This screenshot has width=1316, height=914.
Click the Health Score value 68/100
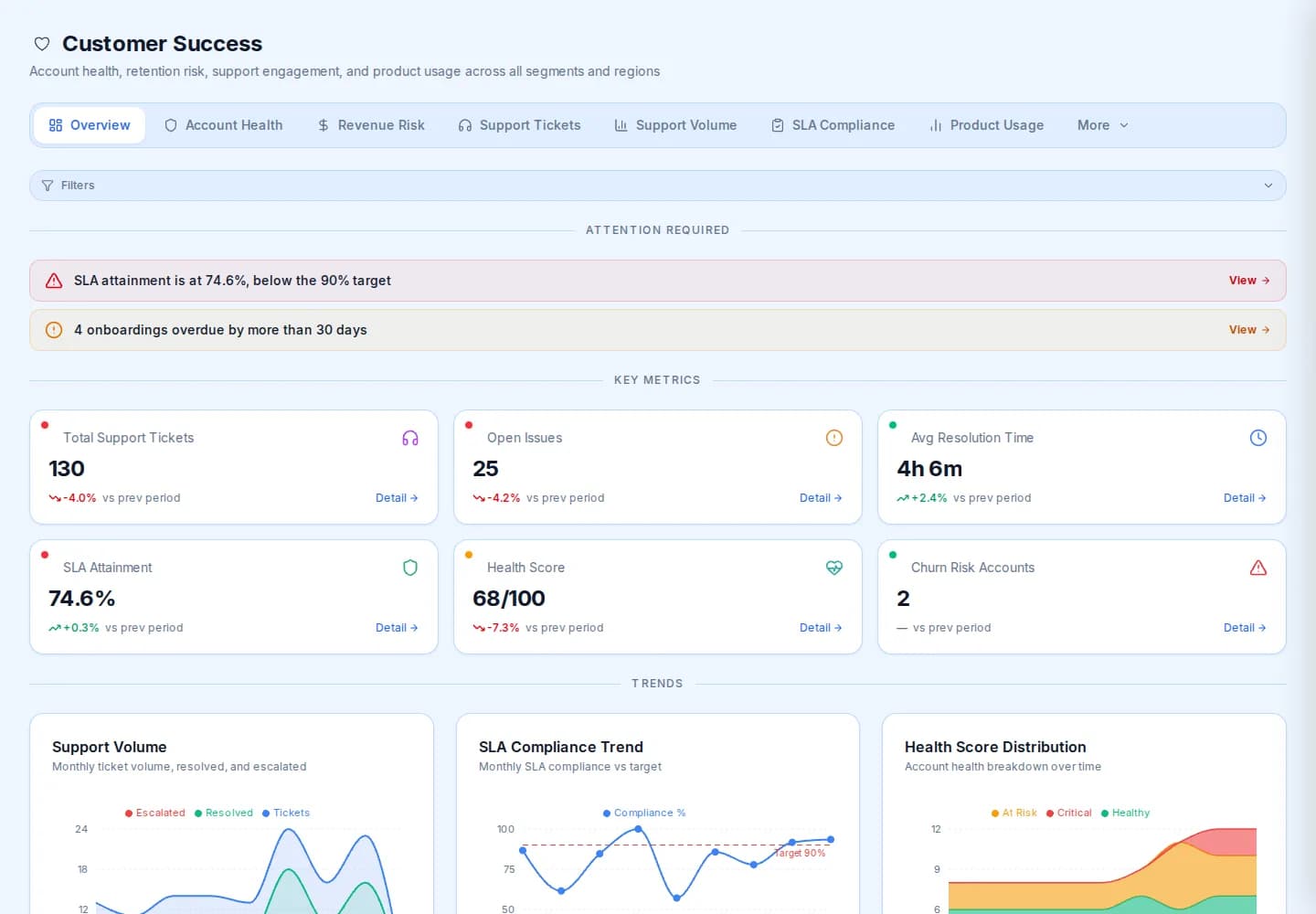click(509, 599)
